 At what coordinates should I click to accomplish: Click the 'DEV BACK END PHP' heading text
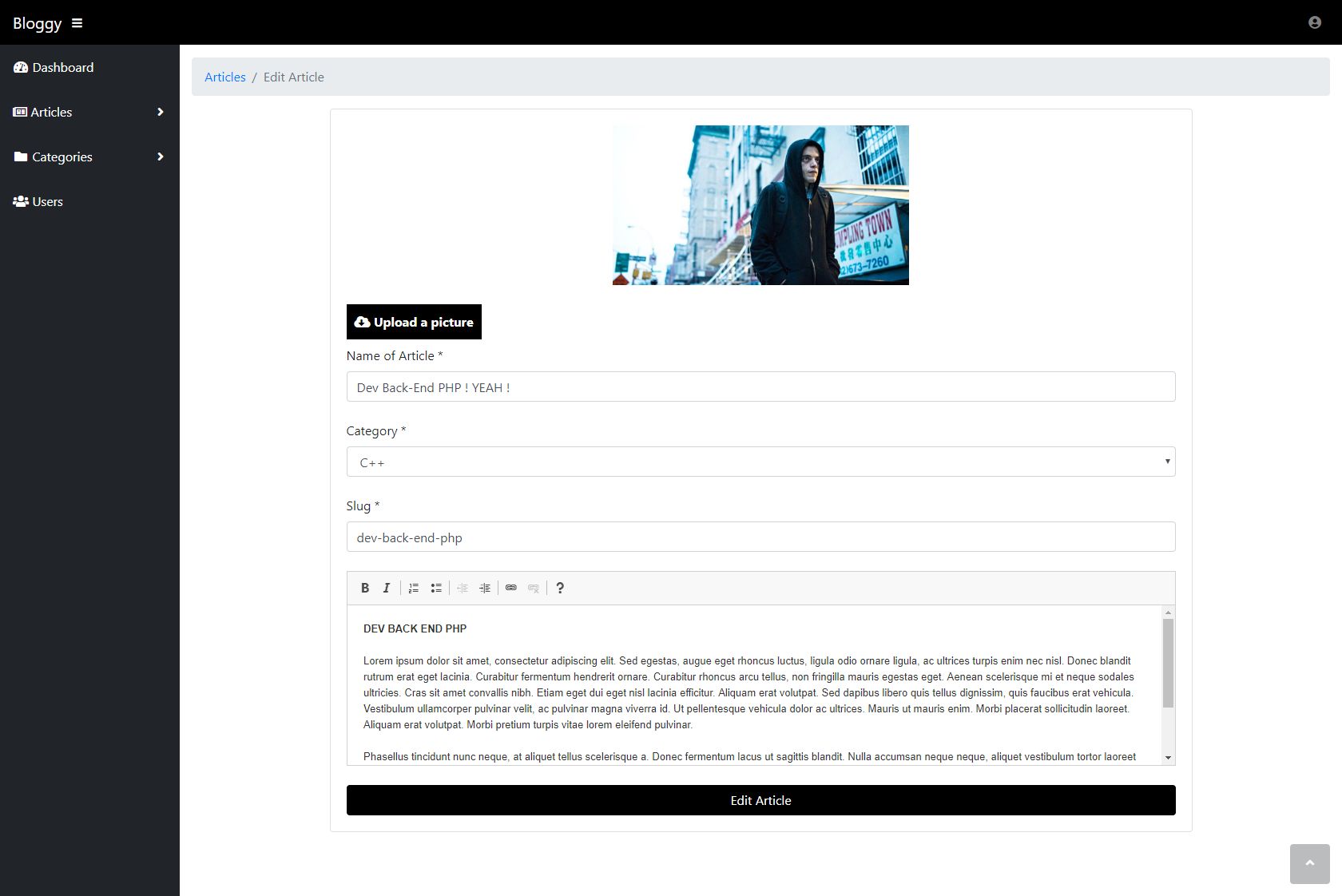point(415,628)
